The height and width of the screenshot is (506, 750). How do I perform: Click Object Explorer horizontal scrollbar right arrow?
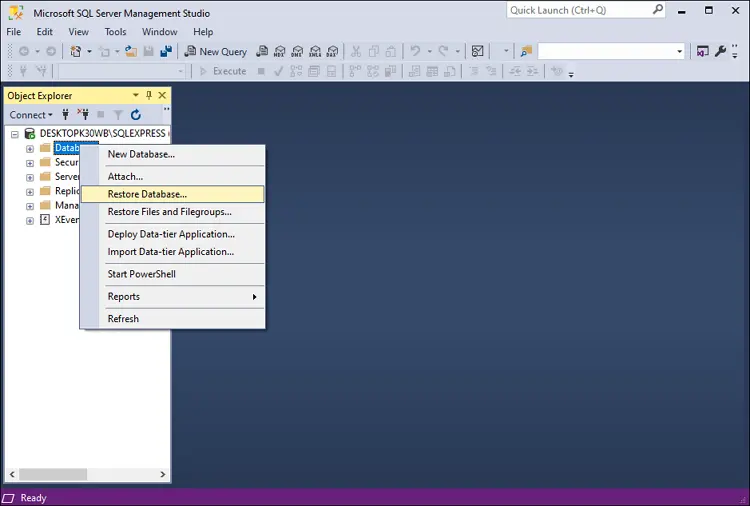pos(163,474)
